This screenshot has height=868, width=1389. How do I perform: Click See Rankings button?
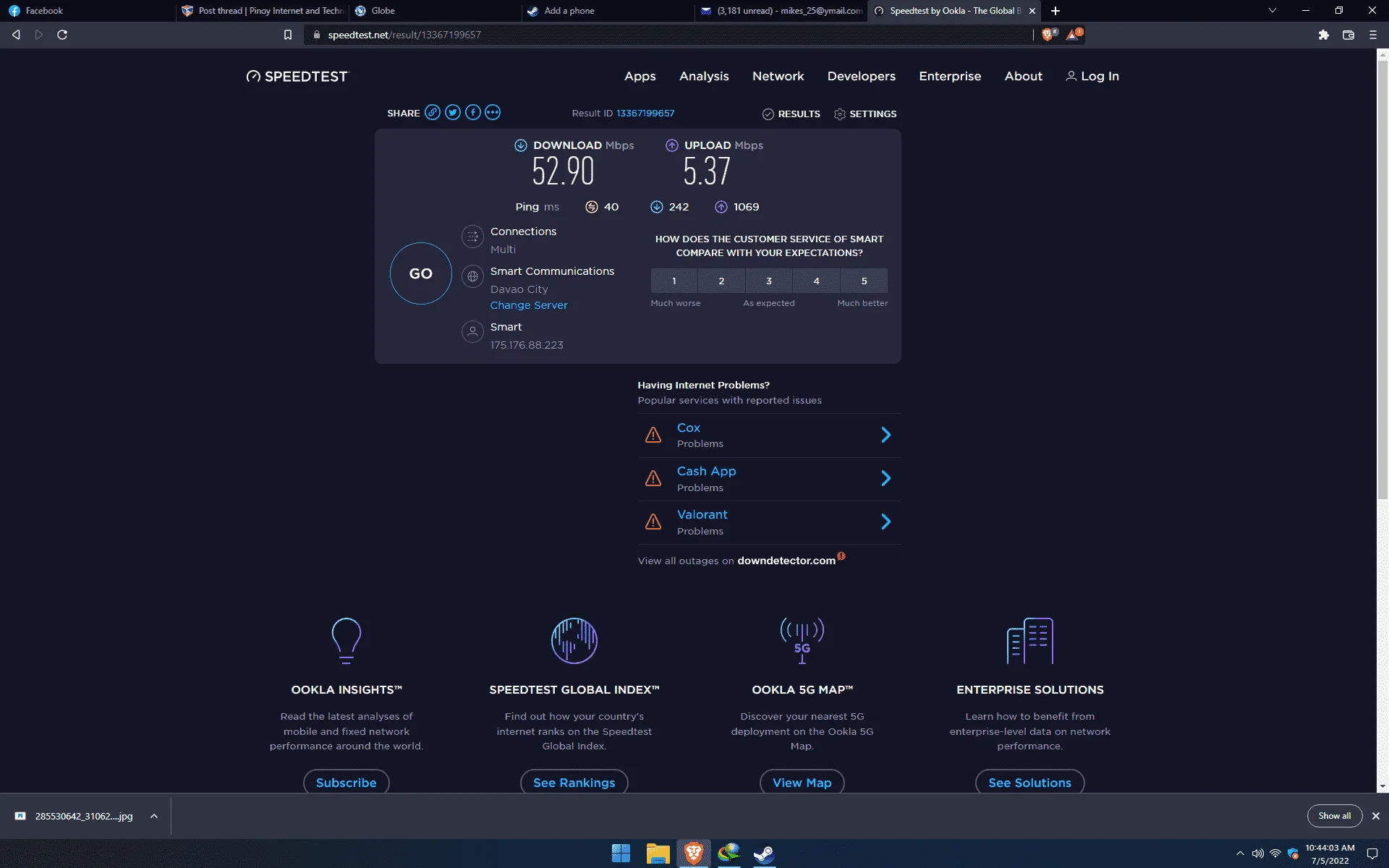tap(574, 782)
